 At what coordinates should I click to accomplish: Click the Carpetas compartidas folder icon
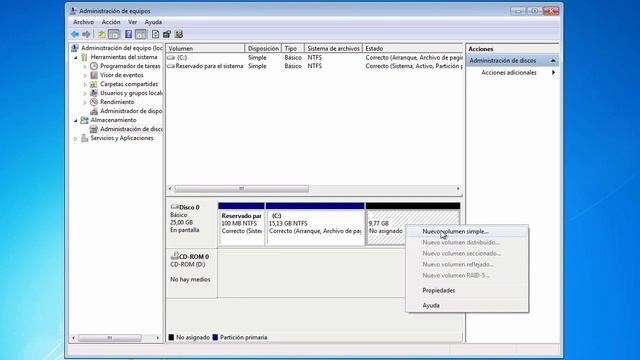click(94, 84)
